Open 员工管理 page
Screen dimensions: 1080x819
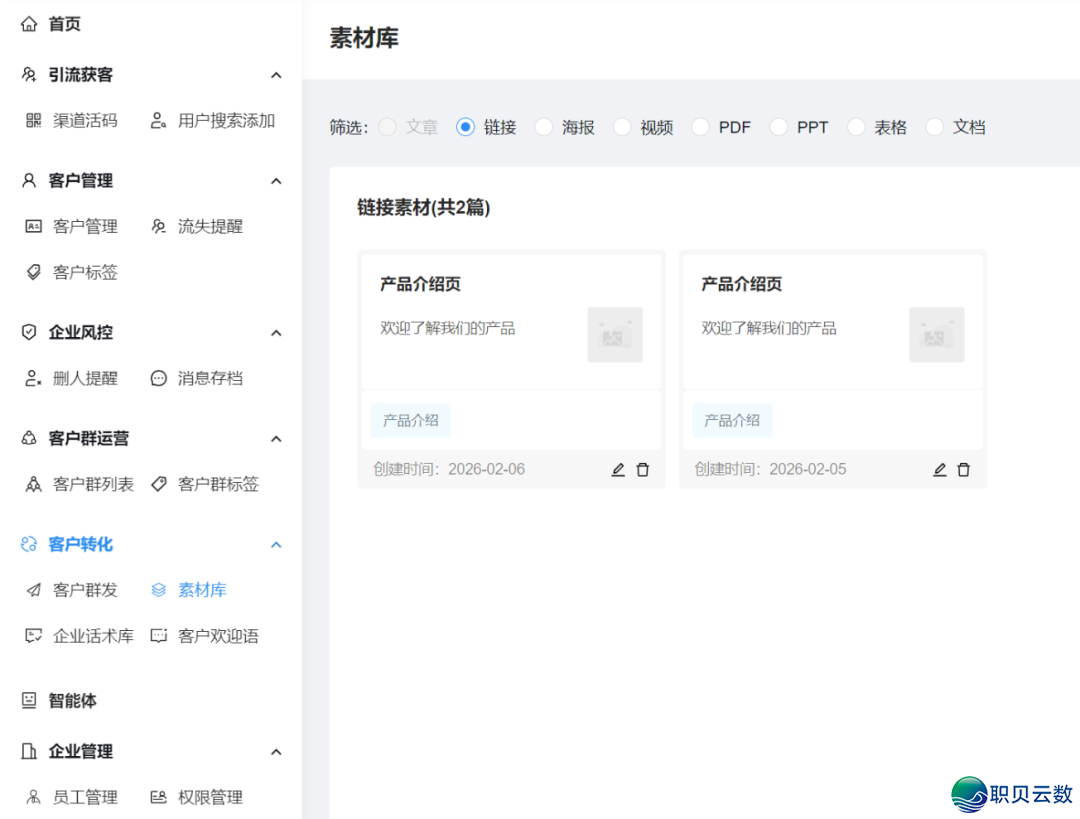click(87, 797)
